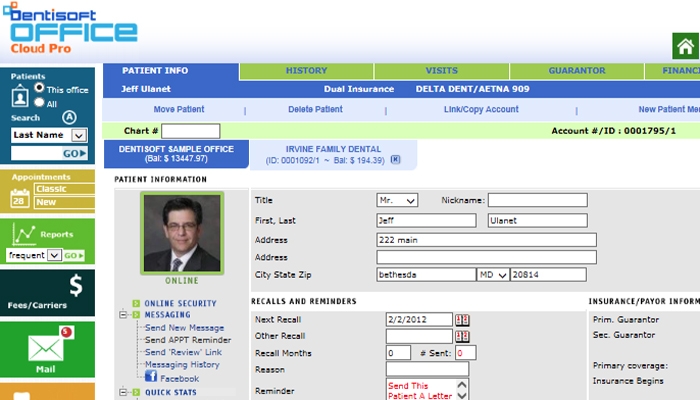This screenshot has width=700, height=400.
Task: Click the Next Recall date field
Action: point(419,320)
